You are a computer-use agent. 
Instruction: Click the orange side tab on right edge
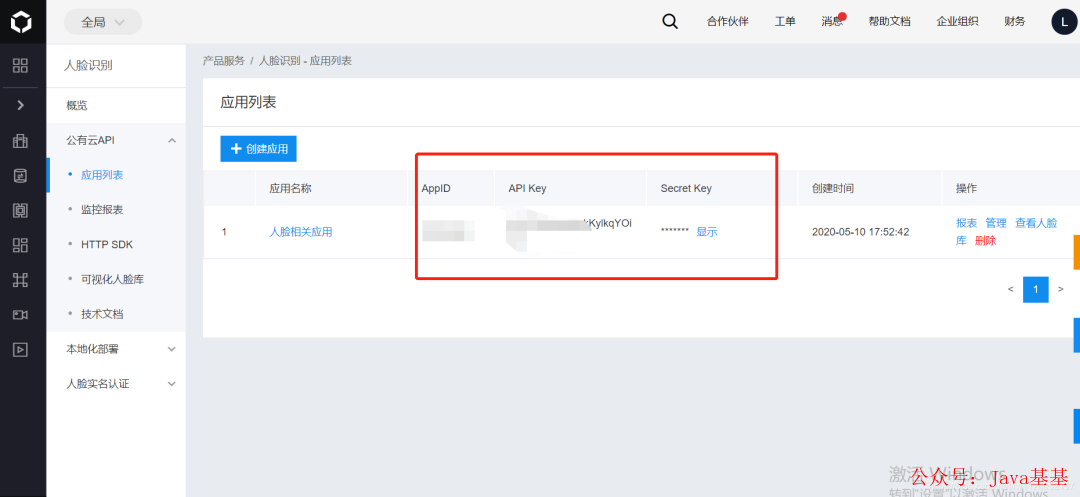pyautogui.click(x=1077, y=252)
